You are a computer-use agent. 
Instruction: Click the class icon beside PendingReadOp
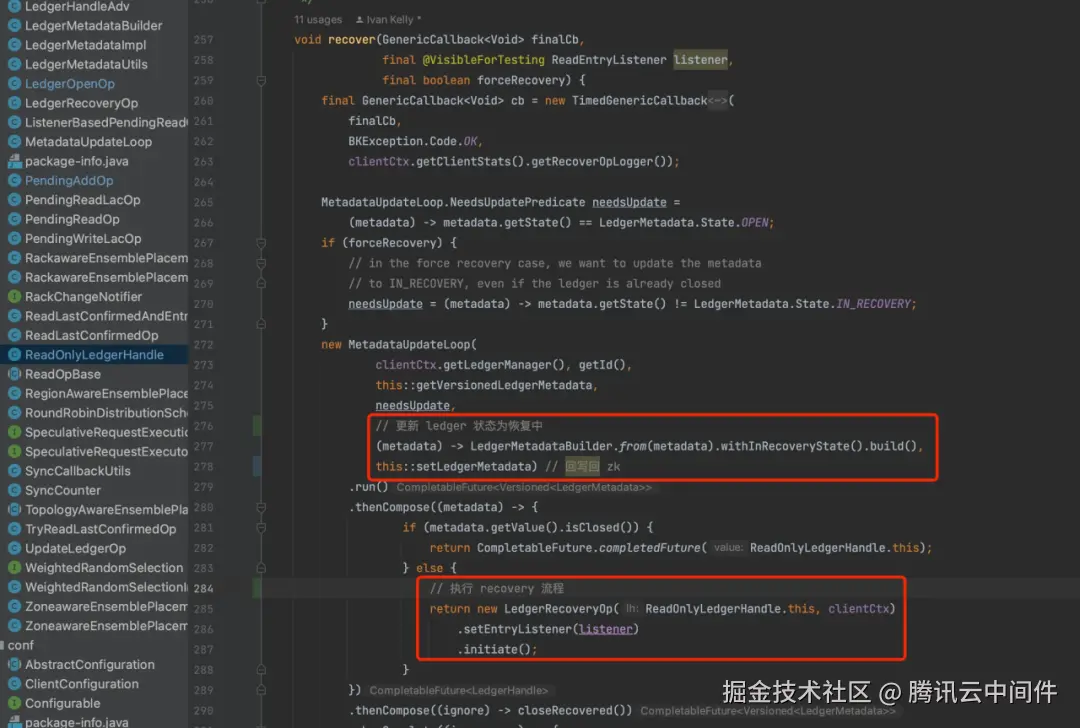click(14, 219)
